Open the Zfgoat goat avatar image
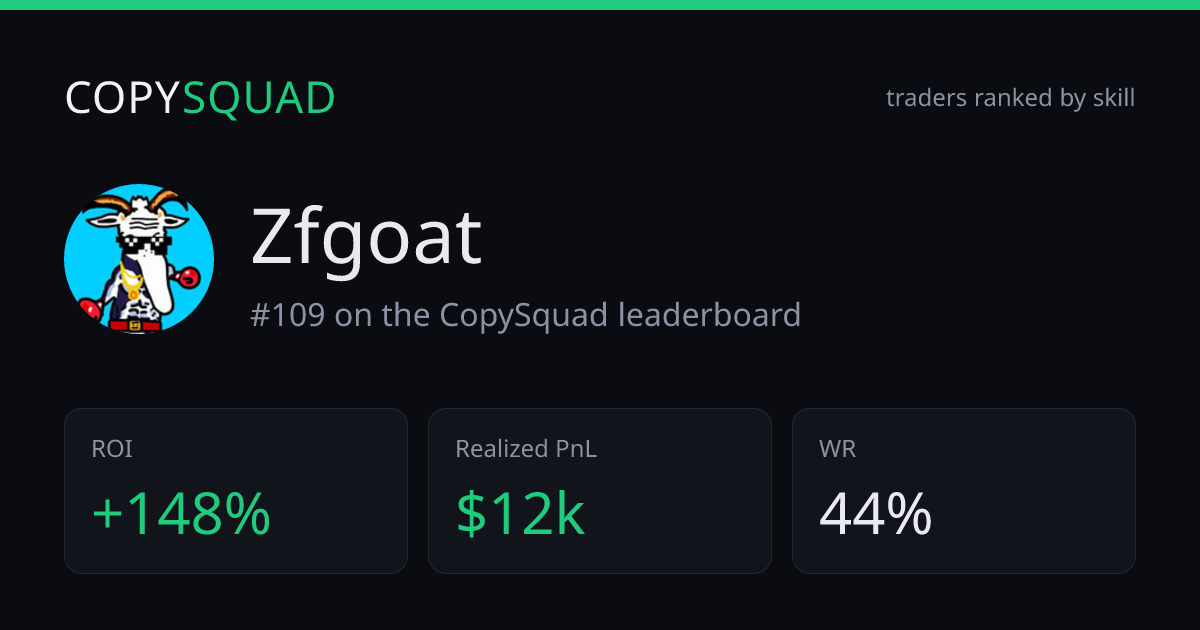Screen dimensions: 1200x630 pyautogui.click(x=139, y=258)
